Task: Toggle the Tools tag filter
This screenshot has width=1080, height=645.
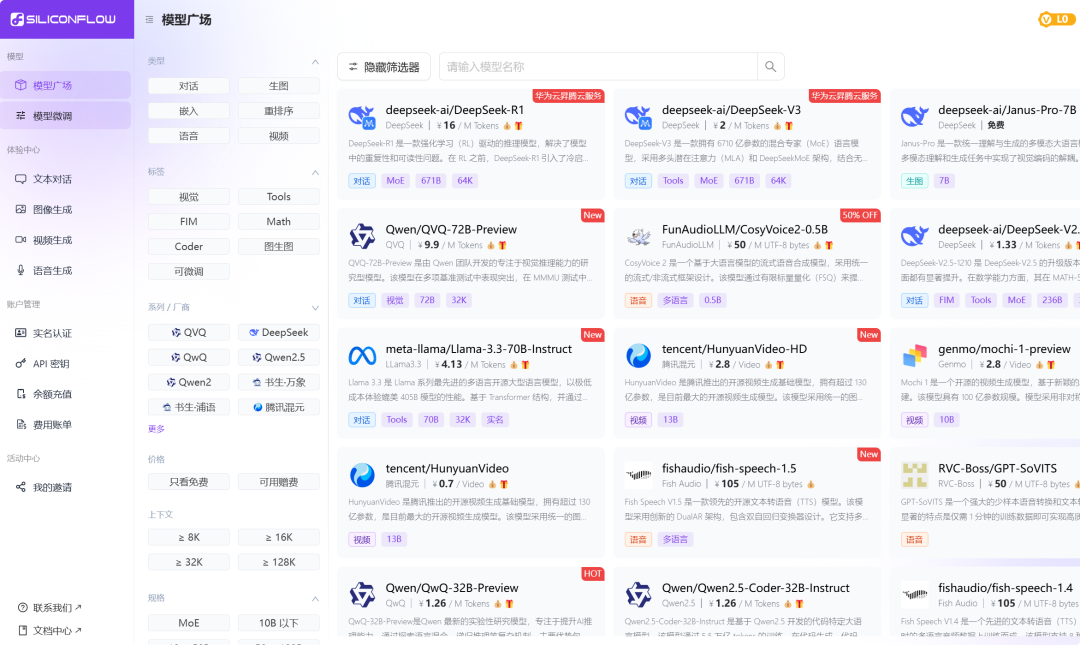Action: pos(278,196)
